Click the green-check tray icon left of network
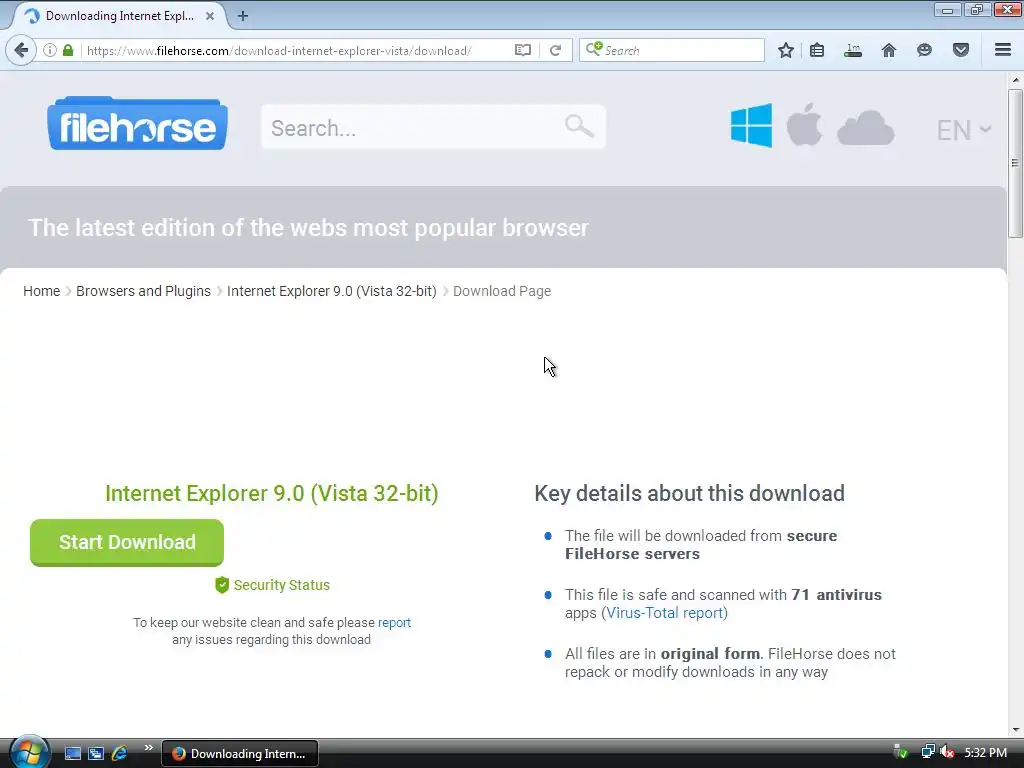 [x=901, y=752]
